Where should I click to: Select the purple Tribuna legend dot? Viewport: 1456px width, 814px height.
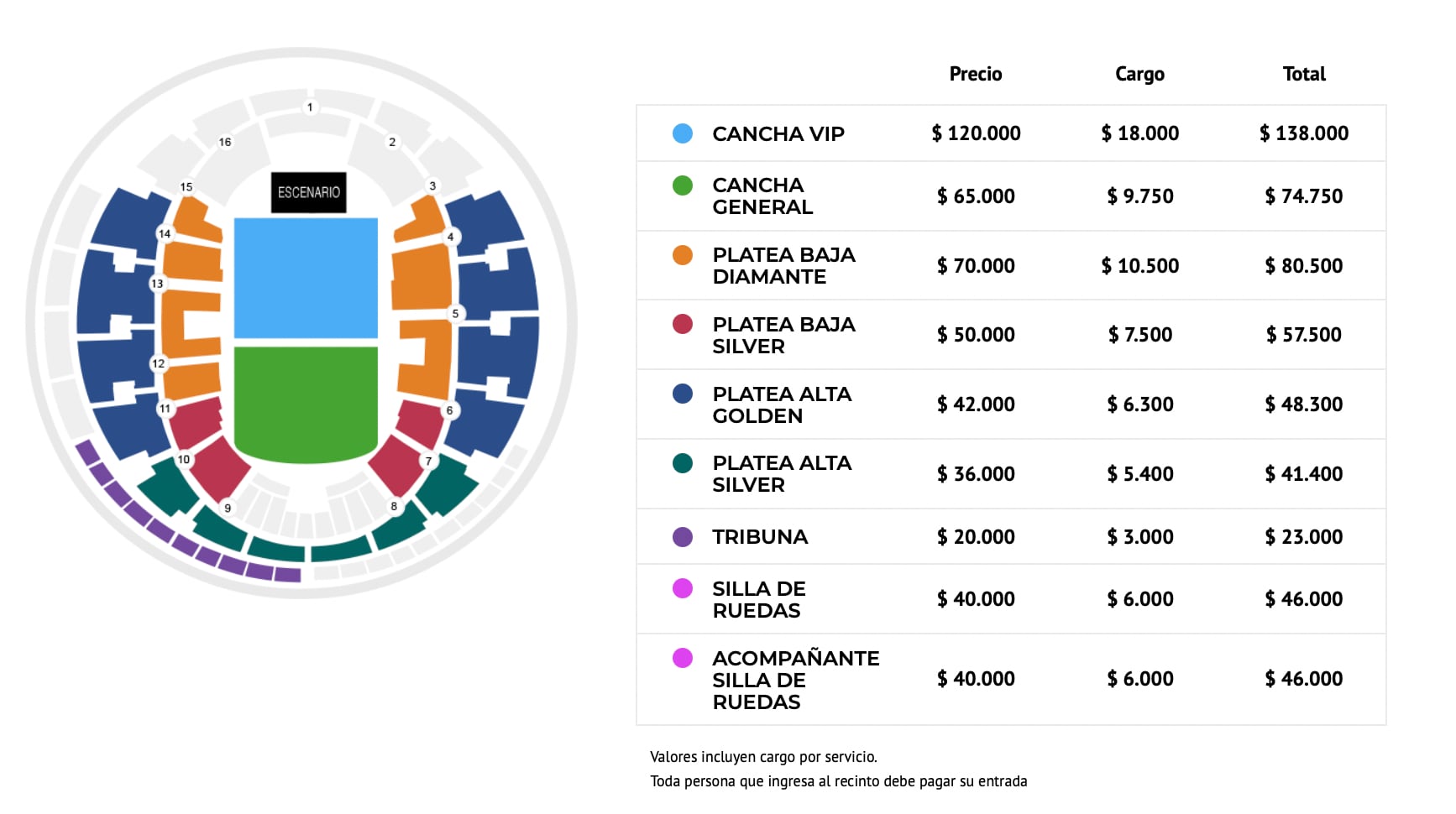[x=683, y=537]
